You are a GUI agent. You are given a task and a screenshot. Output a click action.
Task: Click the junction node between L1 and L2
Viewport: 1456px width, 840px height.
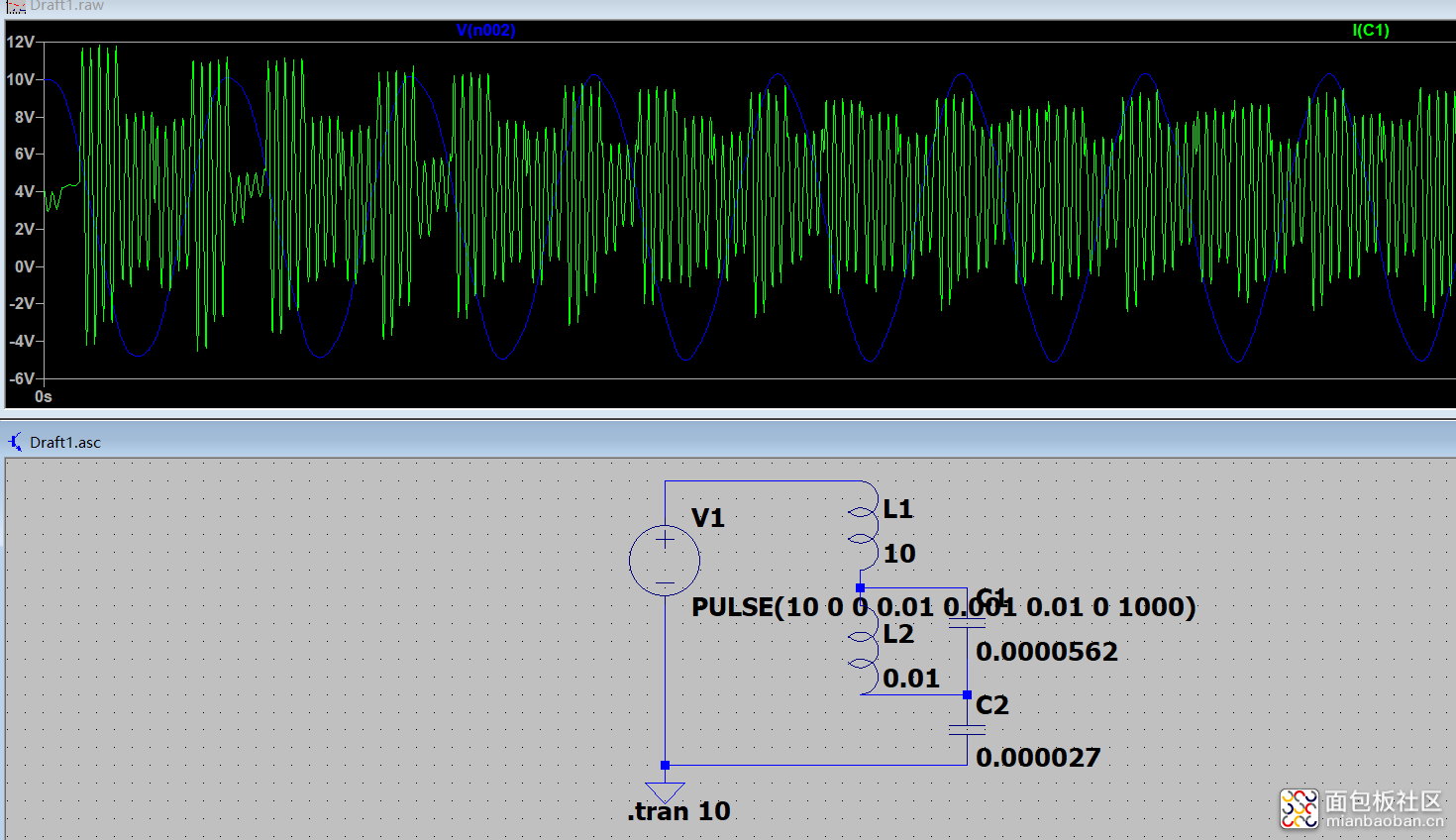[x=860, y=588]
